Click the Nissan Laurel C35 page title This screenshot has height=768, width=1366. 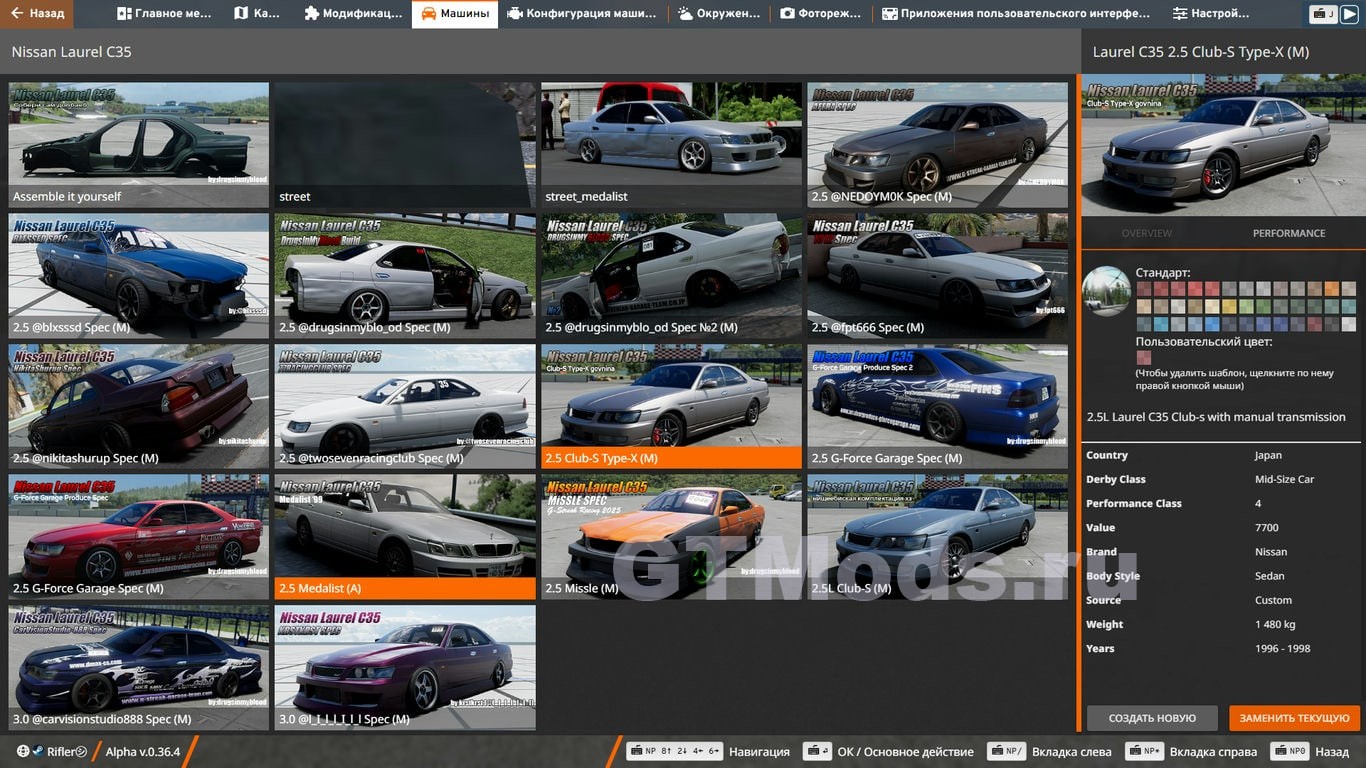tap(71, 51)
